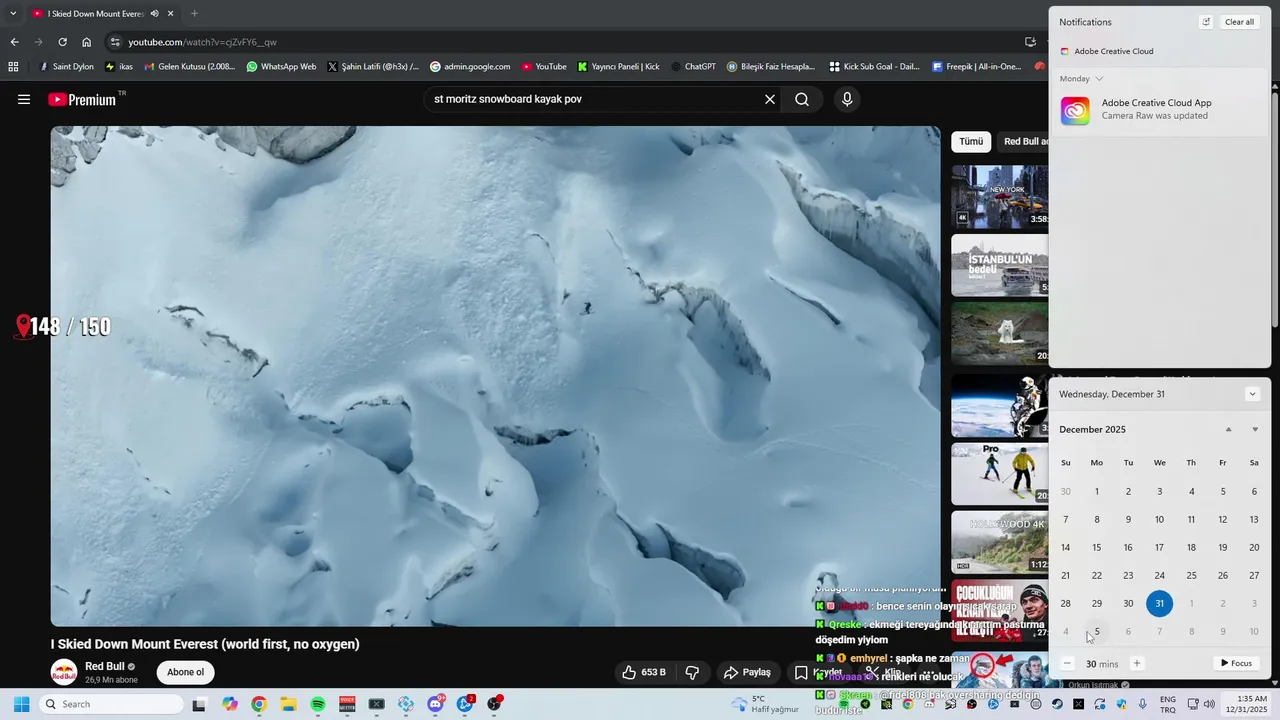Open the volume tray icon
This screenshot has width=1280, height=720.
click(1208, 704)
